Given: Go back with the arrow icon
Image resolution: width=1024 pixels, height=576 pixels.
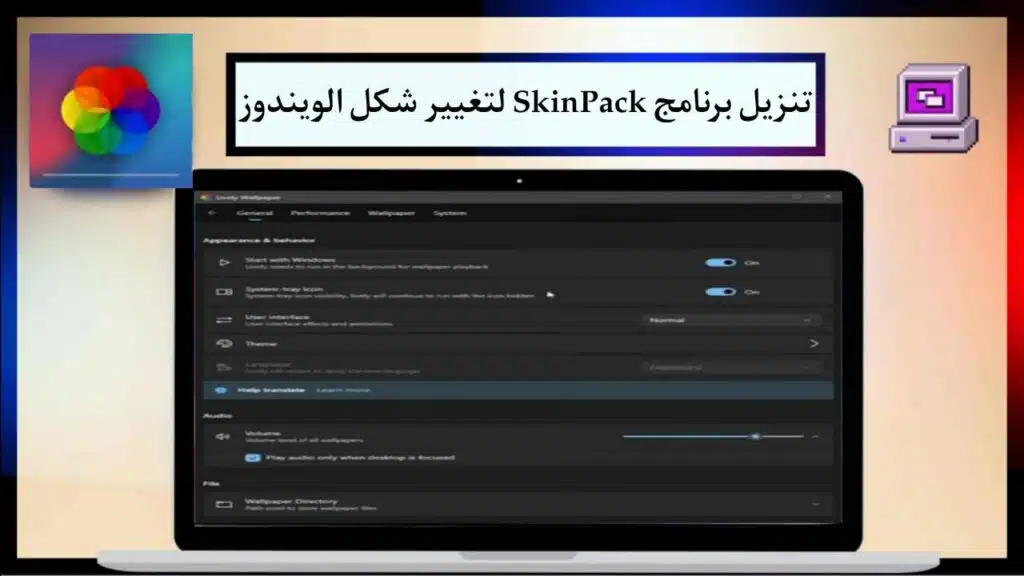Looking at the screenshot, I should click(212, 212).
